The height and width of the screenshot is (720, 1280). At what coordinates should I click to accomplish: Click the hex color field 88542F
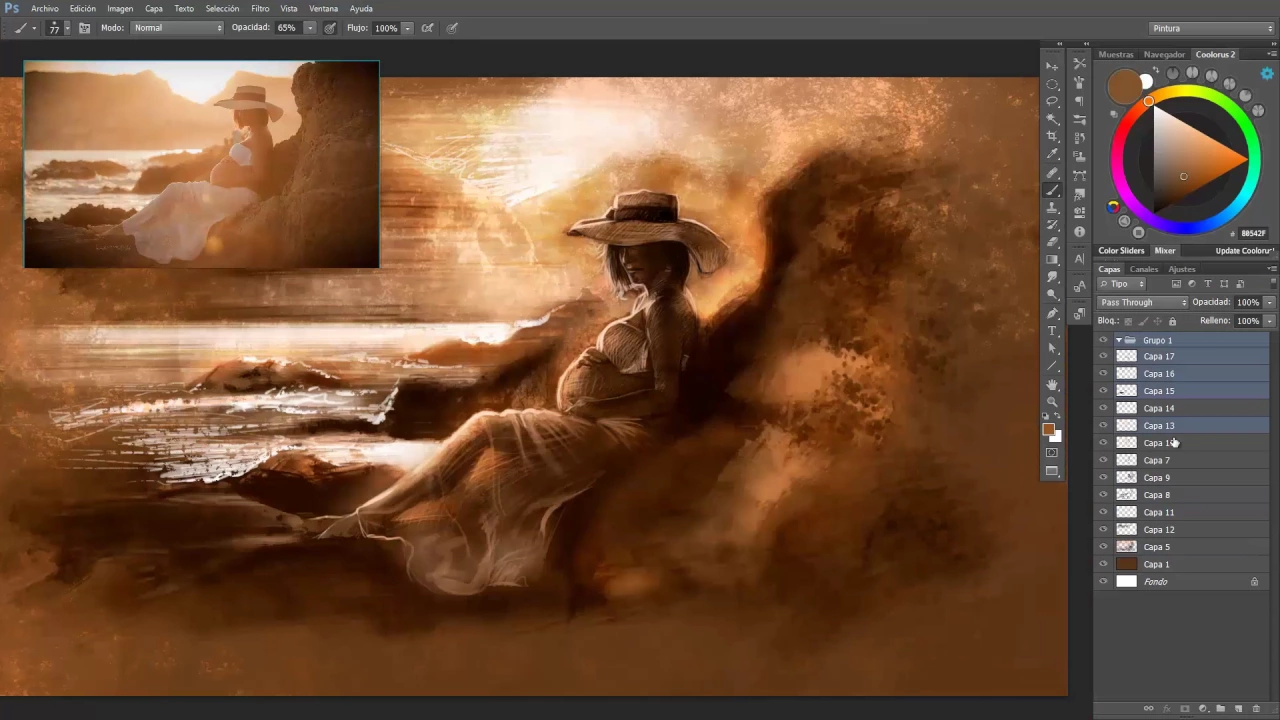point(1253,234)
